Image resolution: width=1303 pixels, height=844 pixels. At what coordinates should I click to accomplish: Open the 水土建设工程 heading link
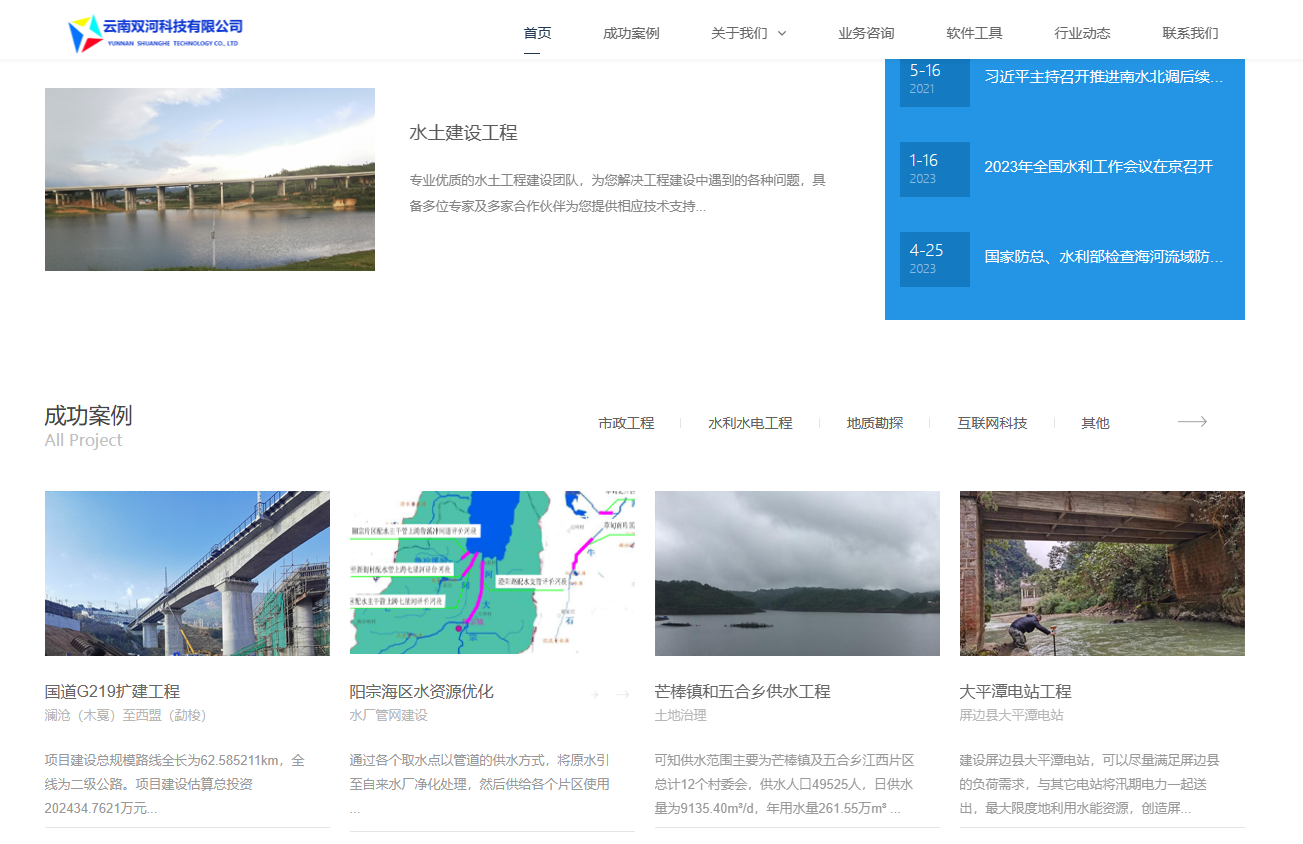[x=463, y=133]
